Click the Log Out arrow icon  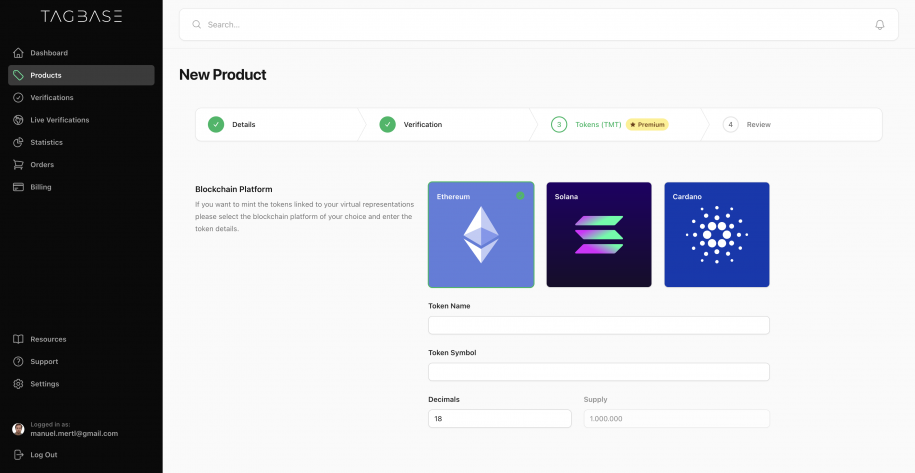coord(18,454)
